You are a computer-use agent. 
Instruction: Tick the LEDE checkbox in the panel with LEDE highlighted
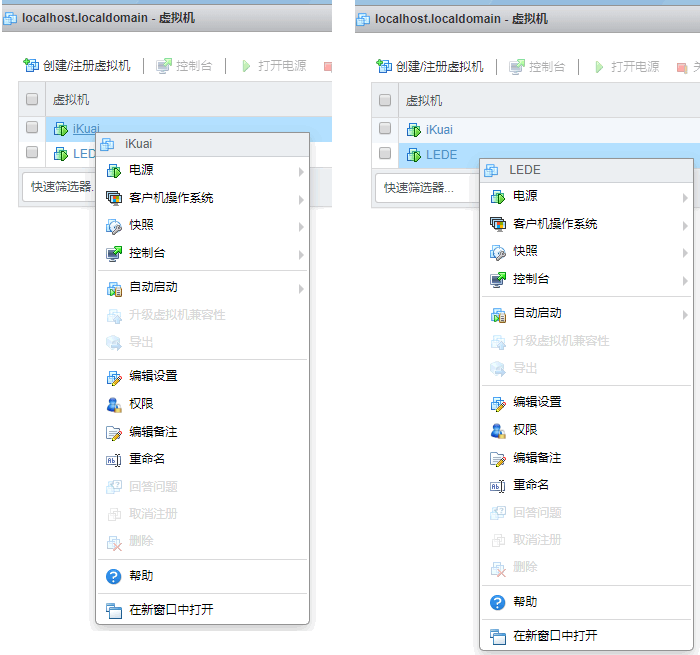point(385,153)
